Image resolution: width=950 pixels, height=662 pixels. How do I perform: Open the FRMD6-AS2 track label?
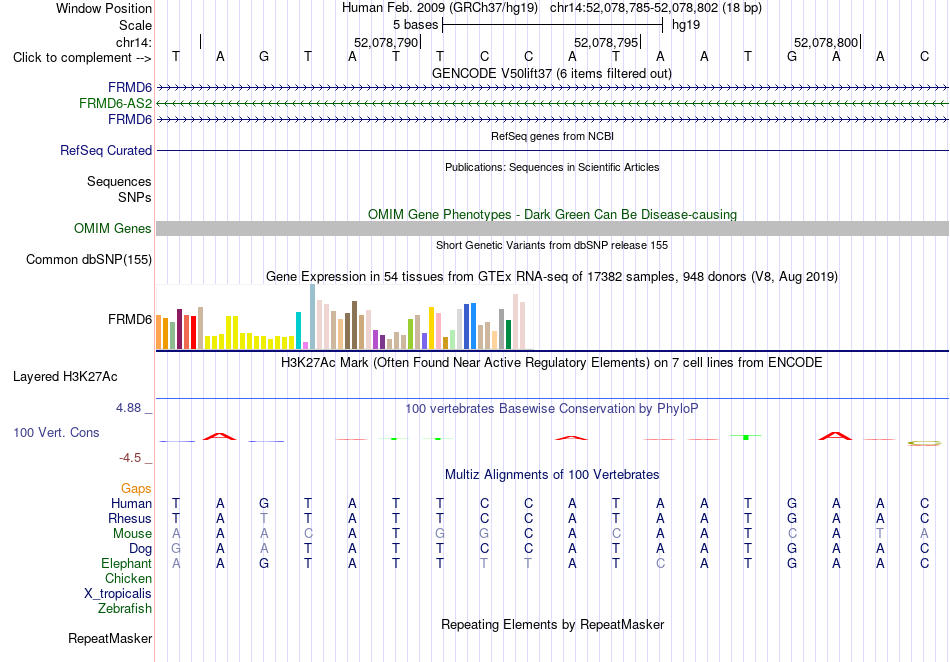(115, 104)
